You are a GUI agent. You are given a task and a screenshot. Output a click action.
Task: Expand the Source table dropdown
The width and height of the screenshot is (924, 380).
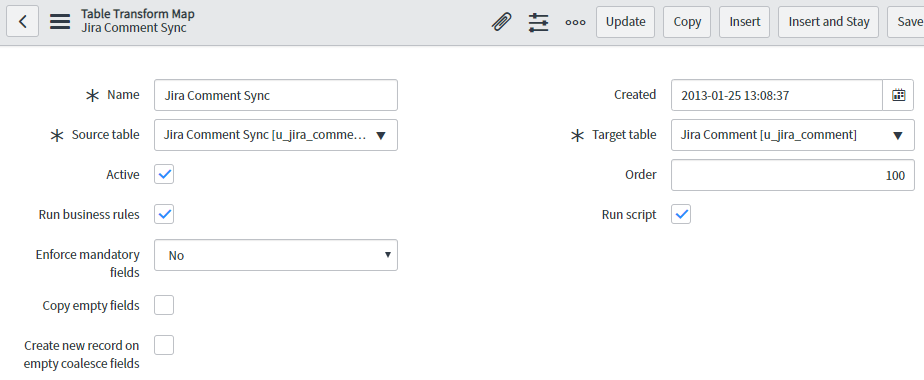(276, 135)
